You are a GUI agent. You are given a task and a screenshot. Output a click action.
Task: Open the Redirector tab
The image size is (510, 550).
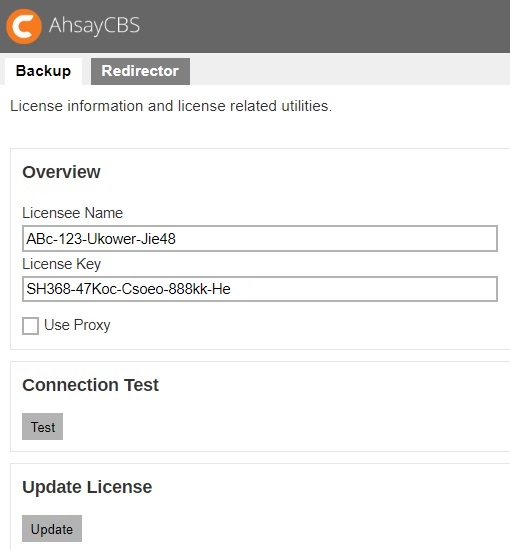point(140,71)
